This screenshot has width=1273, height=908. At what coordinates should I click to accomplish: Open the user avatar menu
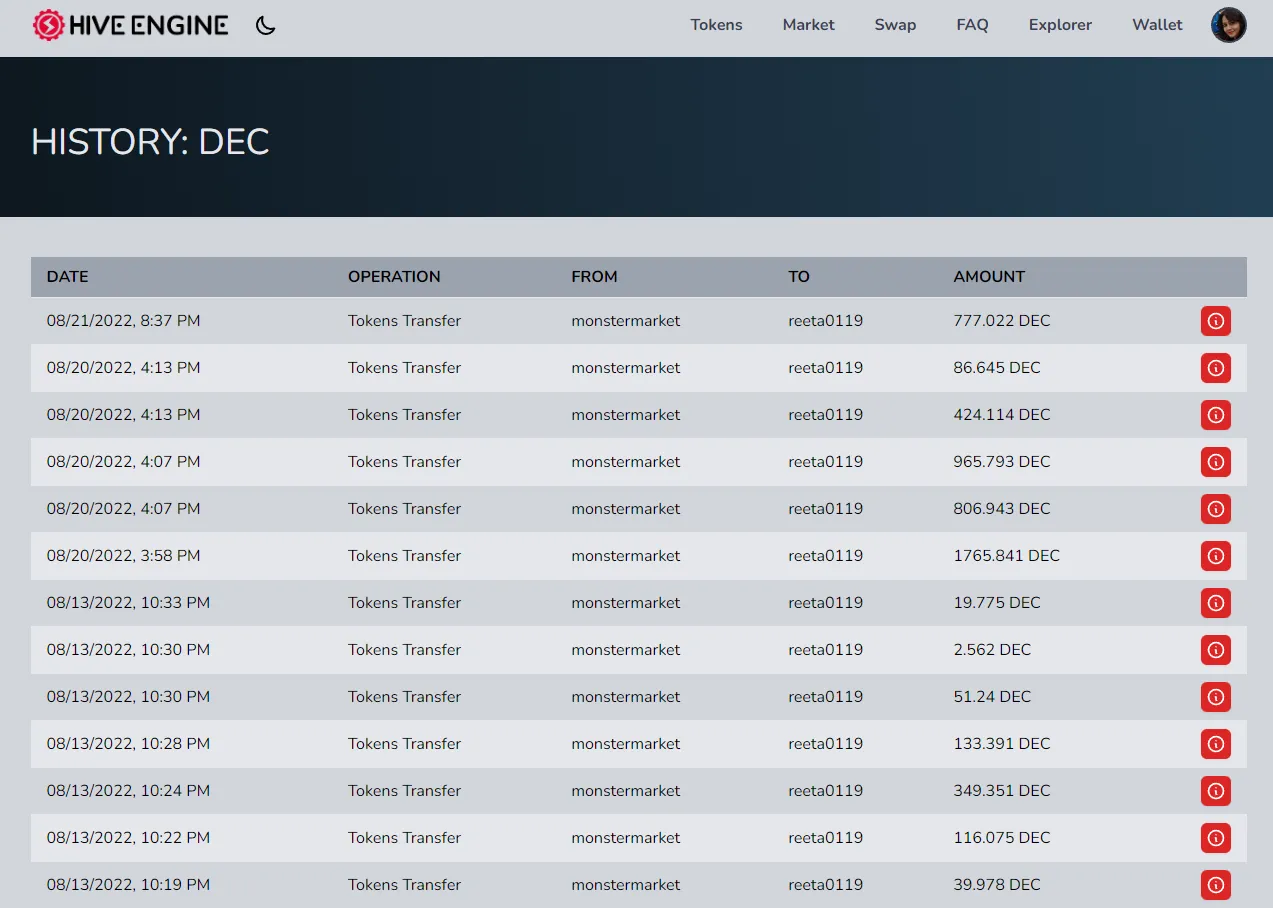(1228, 25)
